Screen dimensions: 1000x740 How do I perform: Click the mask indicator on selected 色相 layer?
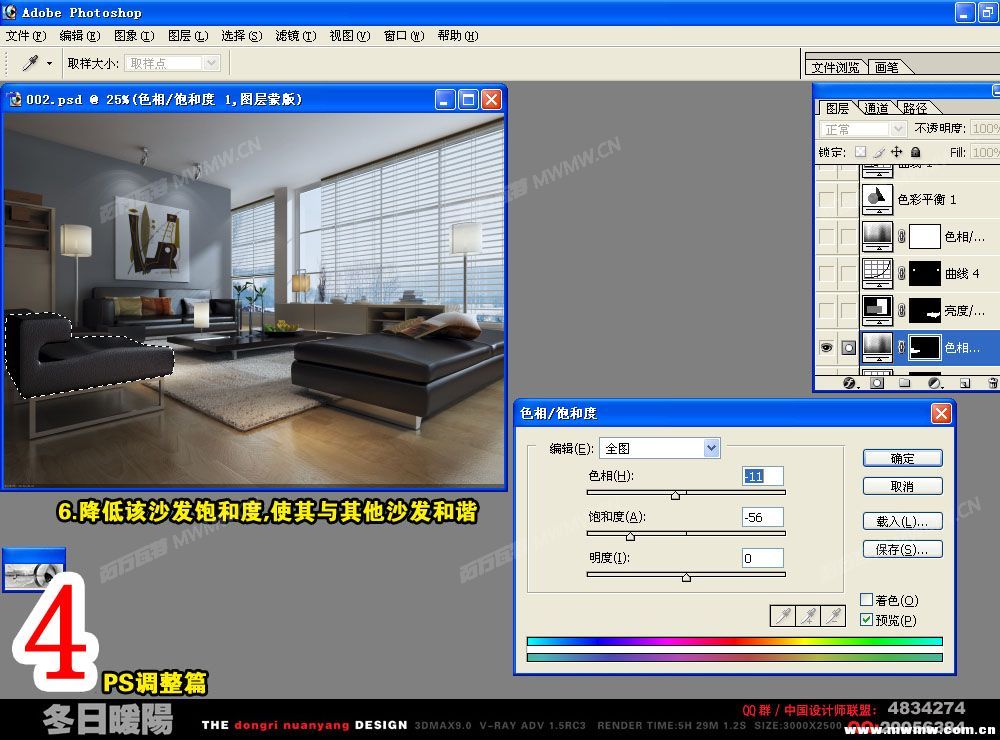pos(848,348)
